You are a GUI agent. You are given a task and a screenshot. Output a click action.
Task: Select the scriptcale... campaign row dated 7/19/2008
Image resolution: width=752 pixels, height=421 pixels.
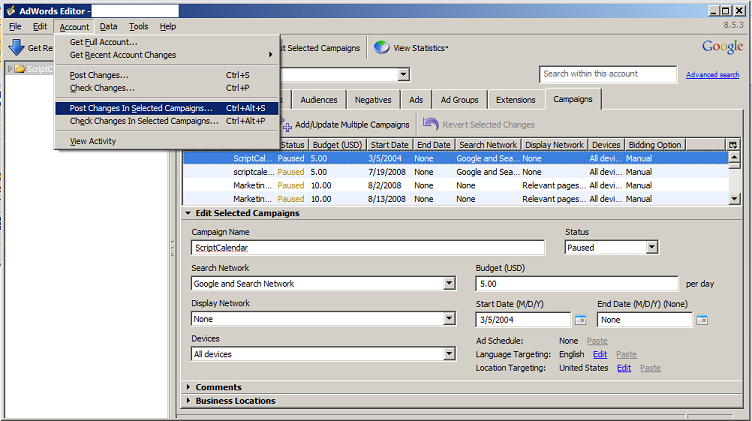pos(456,172)
